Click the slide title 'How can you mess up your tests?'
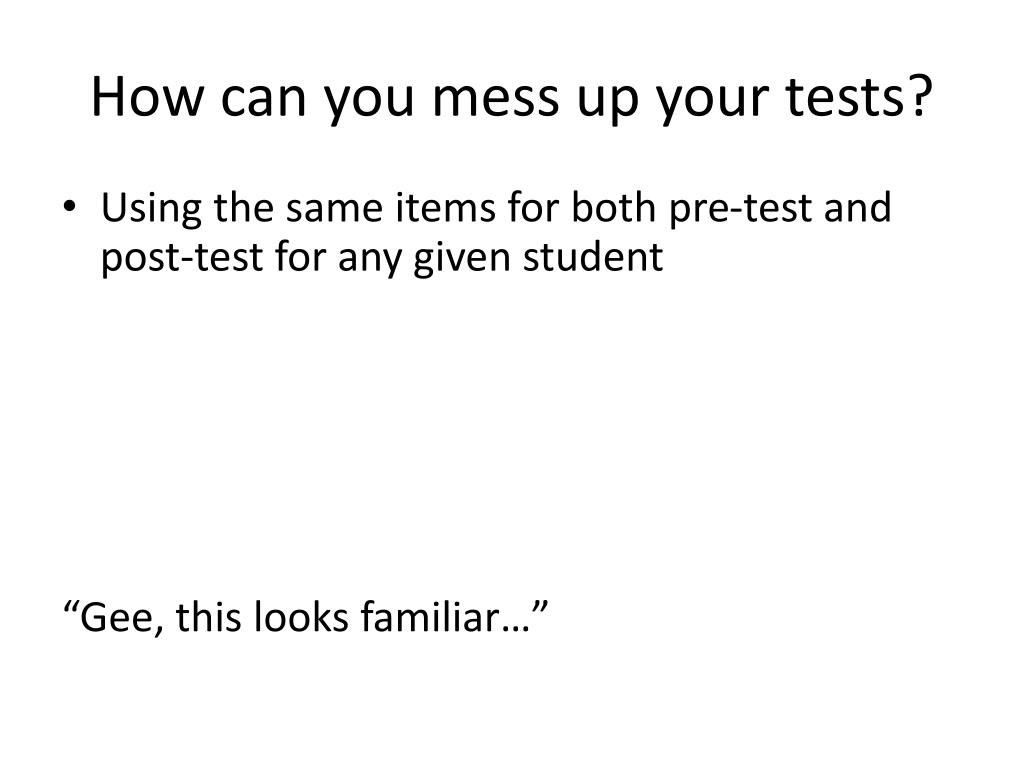This screenshot has height=768, width=1024. coord(511,98)
